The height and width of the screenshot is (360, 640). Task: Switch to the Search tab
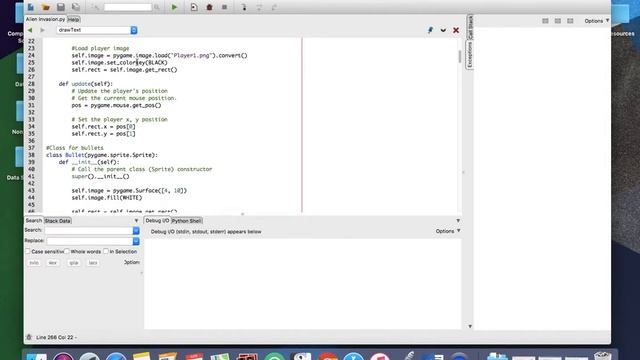coord(33,220)
